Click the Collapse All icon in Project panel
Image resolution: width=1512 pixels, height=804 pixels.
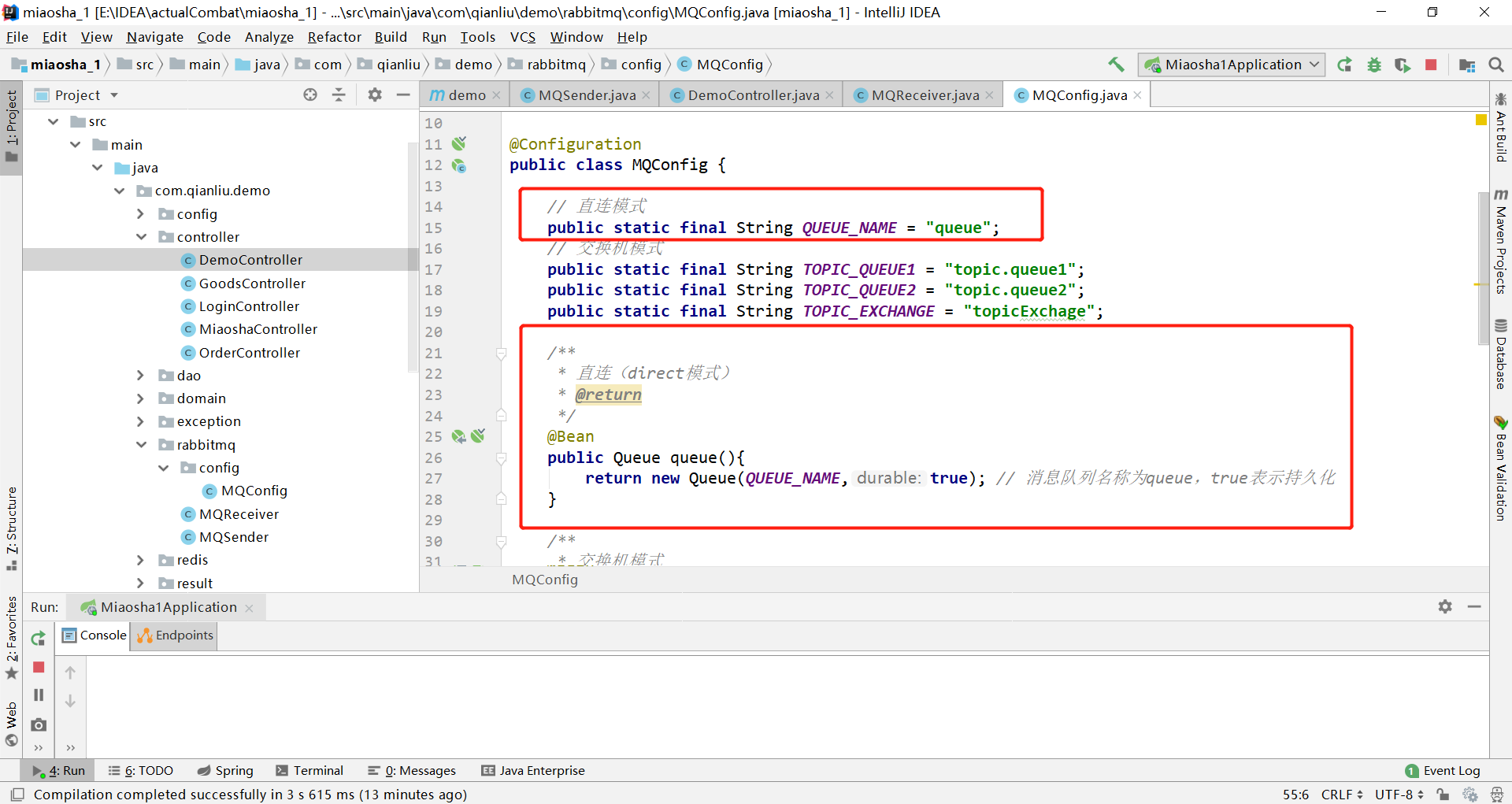point(339,94)
